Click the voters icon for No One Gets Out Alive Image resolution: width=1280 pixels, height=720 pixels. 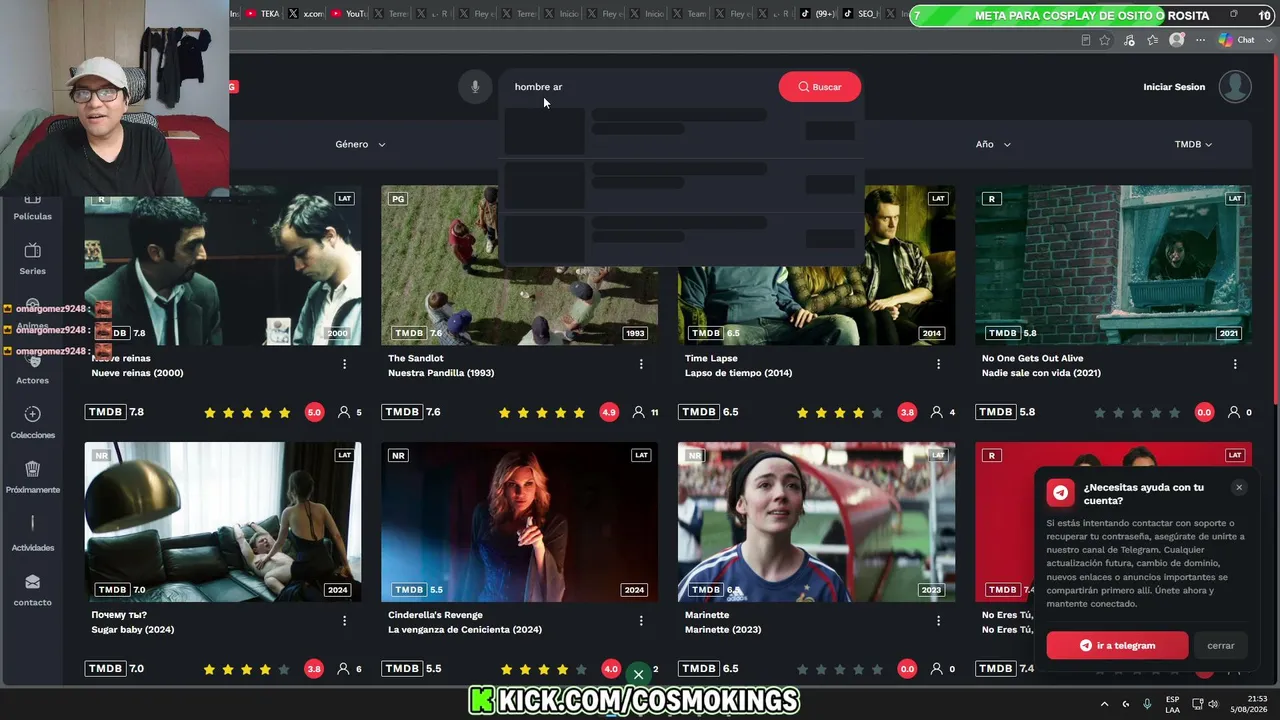pyautogui.click(x=1234, y=412)
